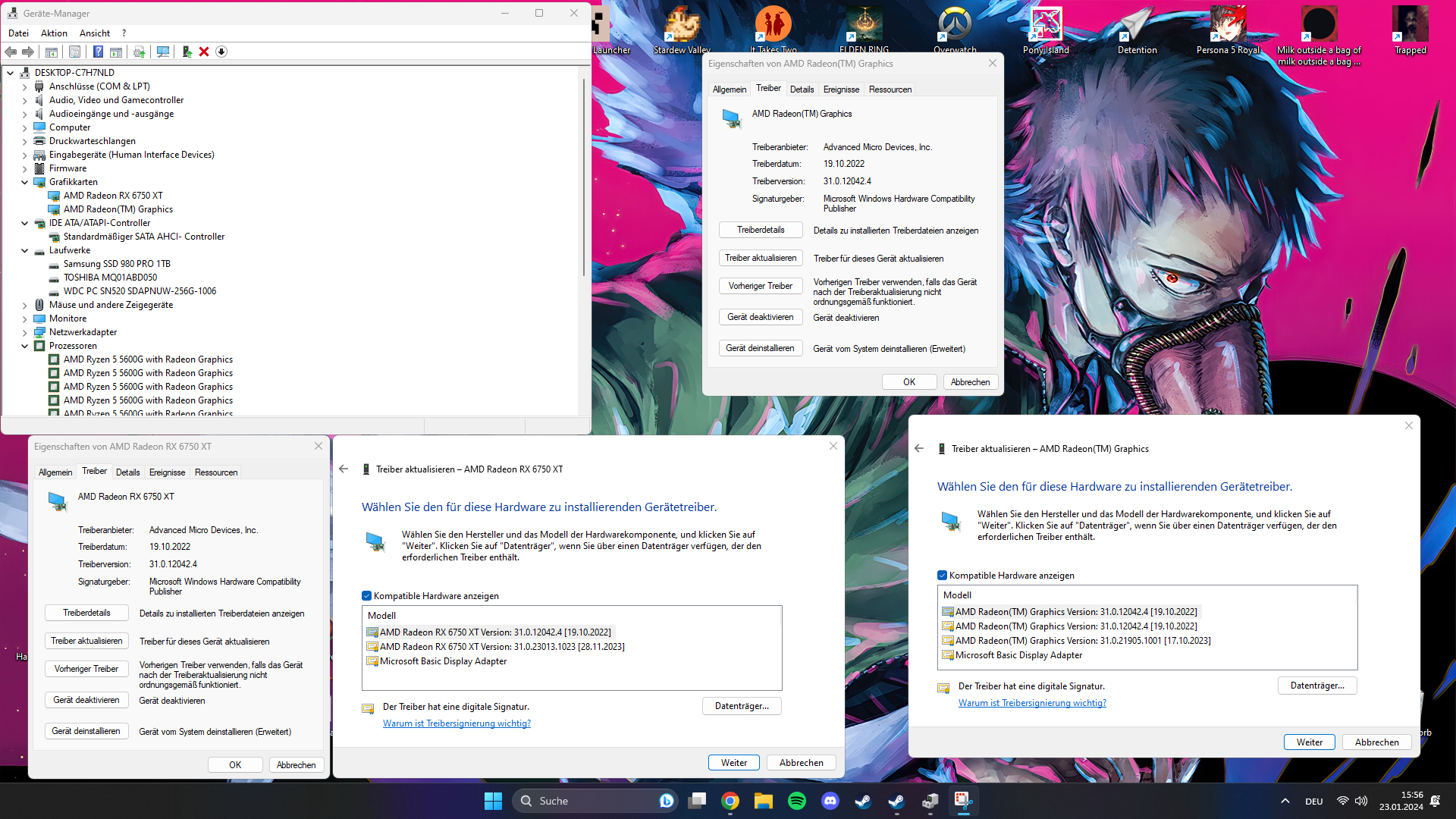
Task: Open the 'Warum ist Treibersignierung wichtig?' link in the Radeon(TM) Graphics wizard
Action: pyautogui.click(x=1032, y=703)
